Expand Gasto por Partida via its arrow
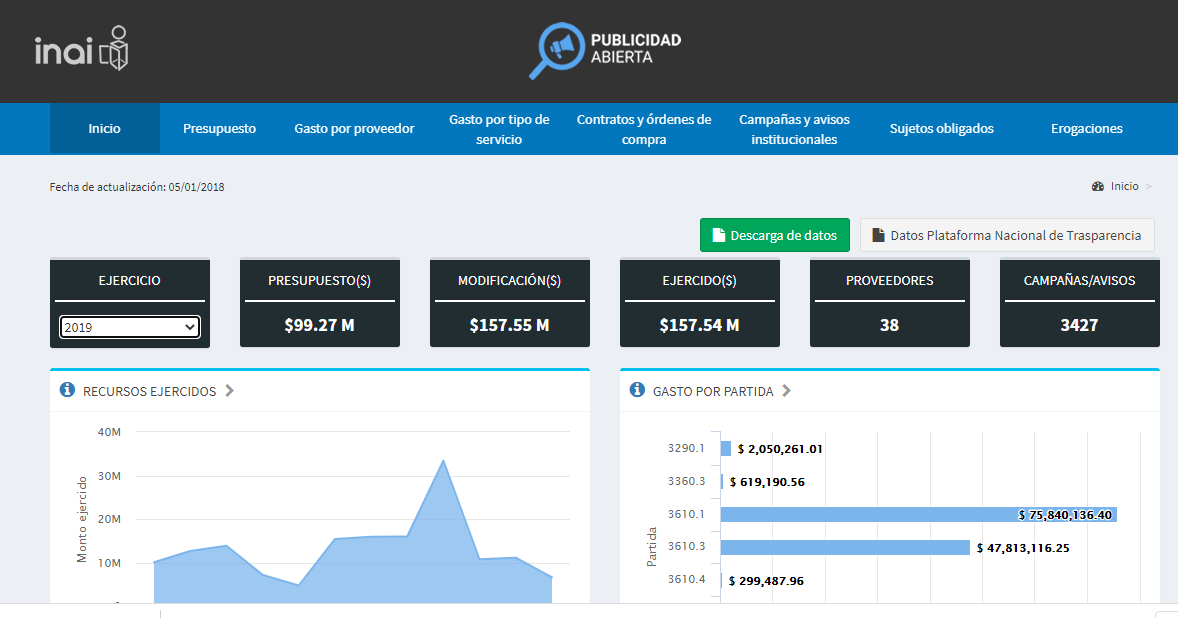 (785, 391)
